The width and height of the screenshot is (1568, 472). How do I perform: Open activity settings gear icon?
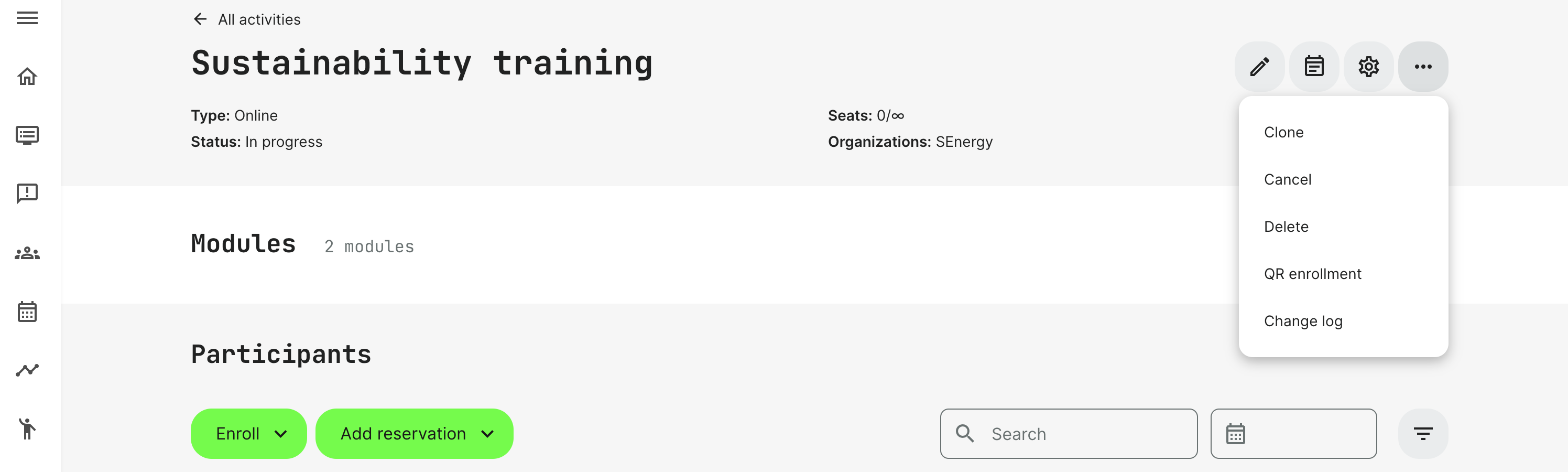click(1368, 67)
